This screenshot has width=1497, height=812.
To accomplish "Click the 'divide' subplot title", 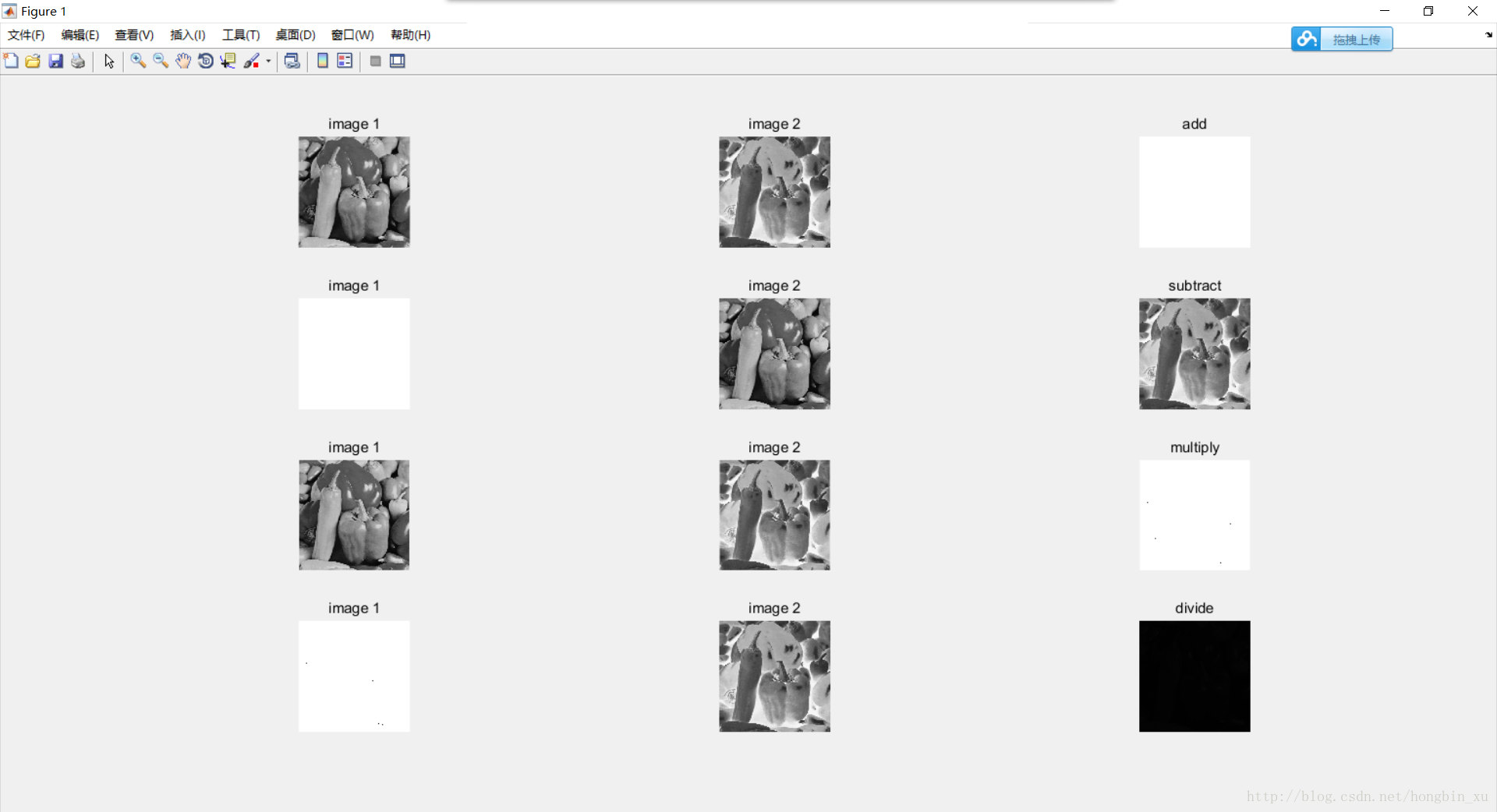I will point(1194,608).
